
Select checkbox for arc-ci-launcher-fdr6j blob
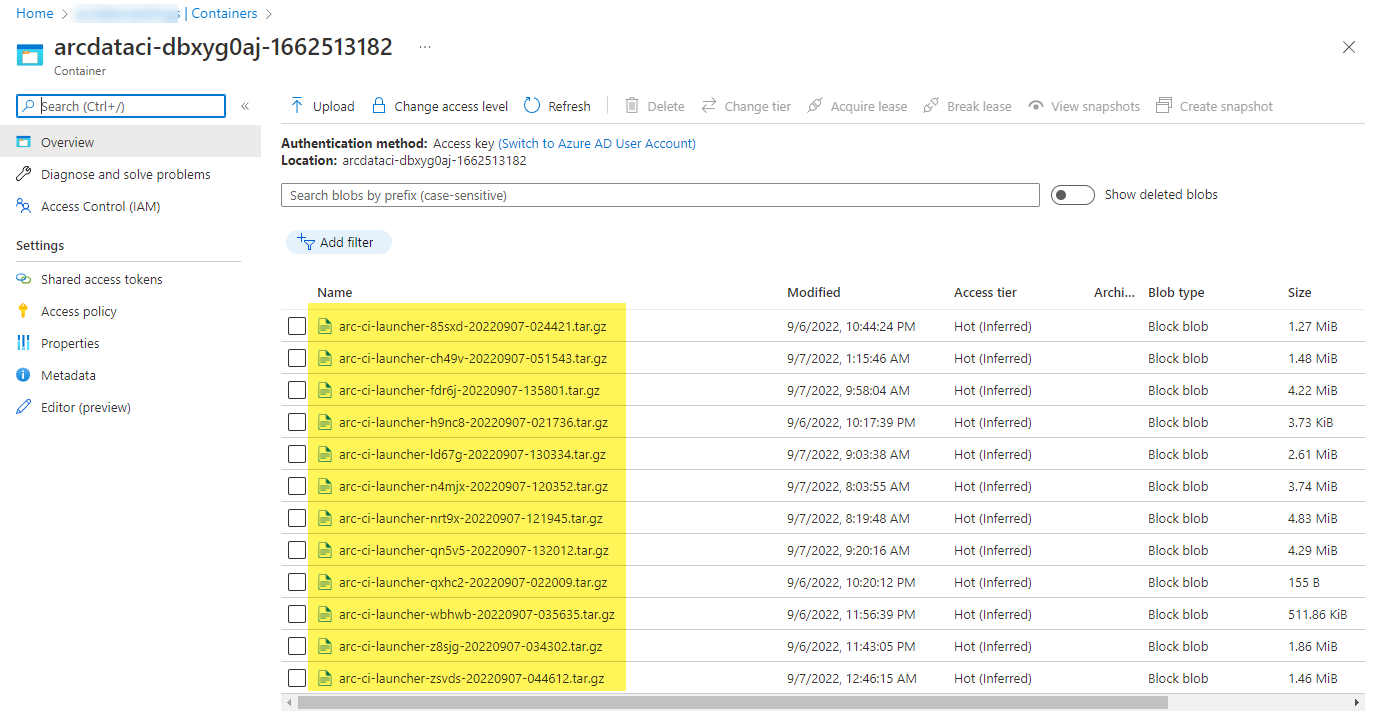click(297, 390)
